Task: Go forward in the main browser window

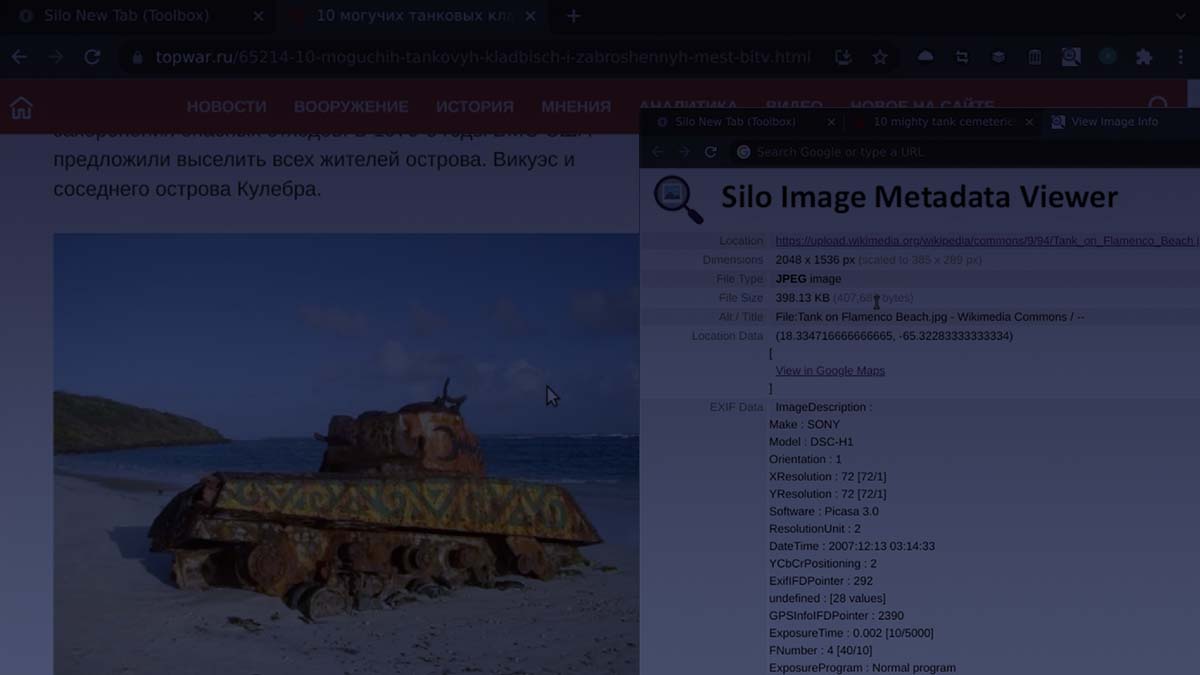Action: [56, 57]
